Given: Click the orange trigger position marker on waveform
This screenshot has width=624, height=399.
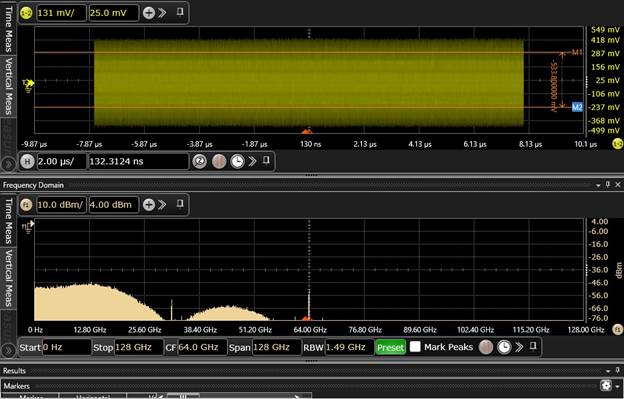Looking at the screenshot, I should [306, 131].
